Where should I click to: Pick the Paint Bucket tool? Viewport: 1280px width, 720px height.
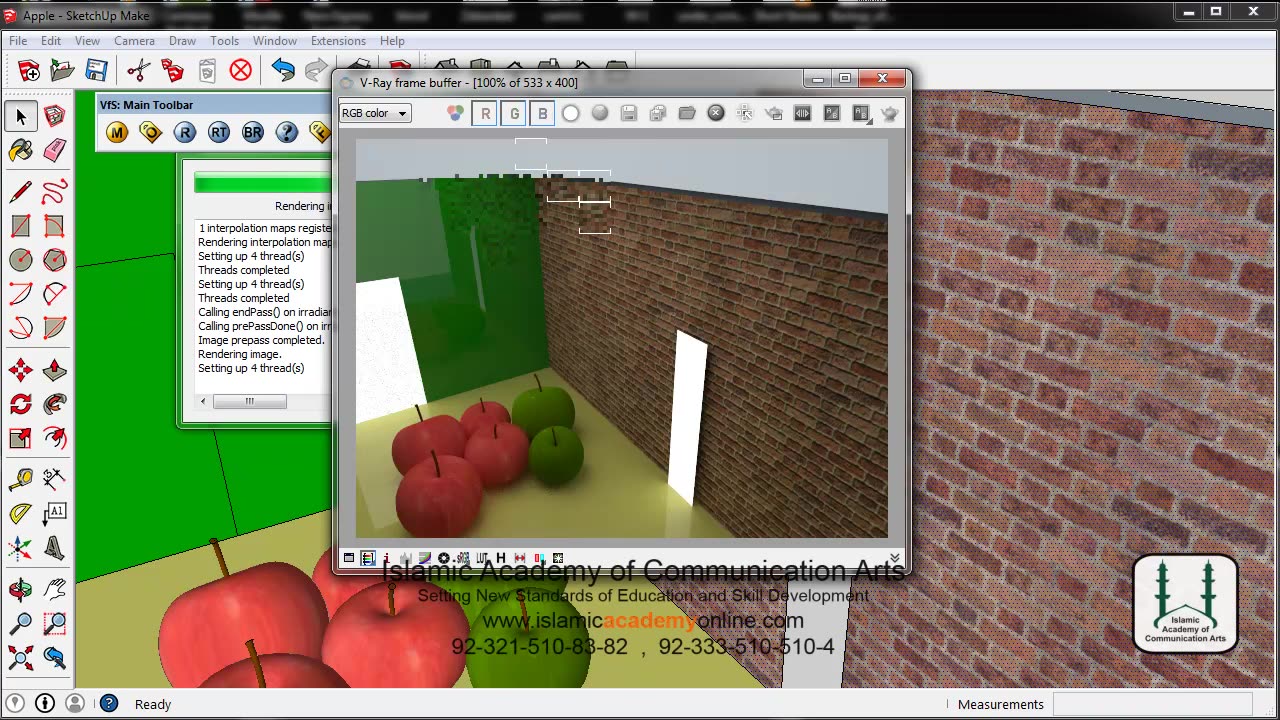point(21,150)
